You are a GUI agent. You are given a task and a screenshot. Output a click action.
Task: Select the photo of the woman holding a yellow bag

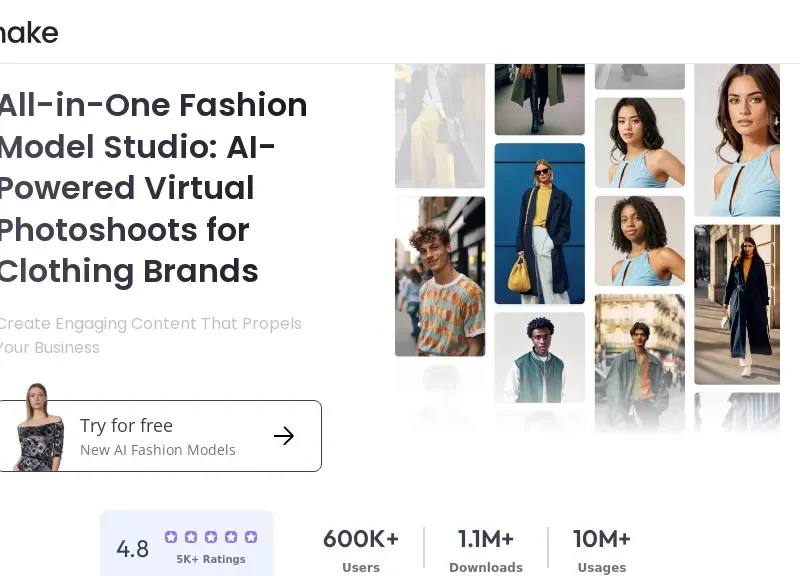[540, 224]
